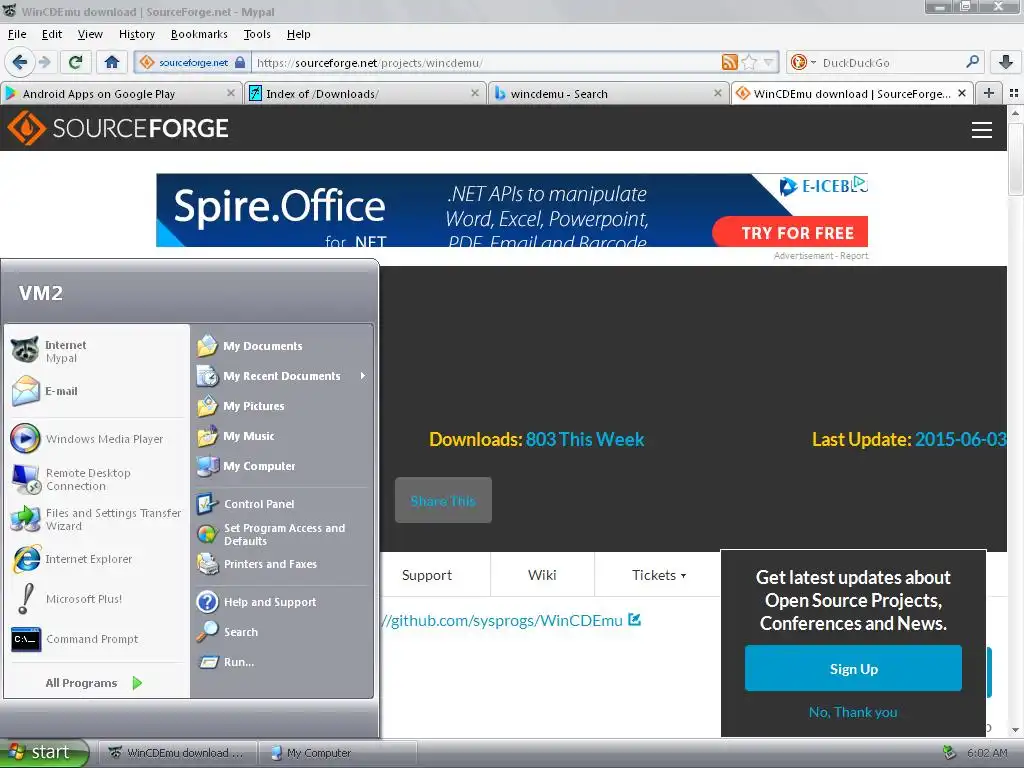Open the Help menu
1024x768 pixels.
tap(298, 34)
